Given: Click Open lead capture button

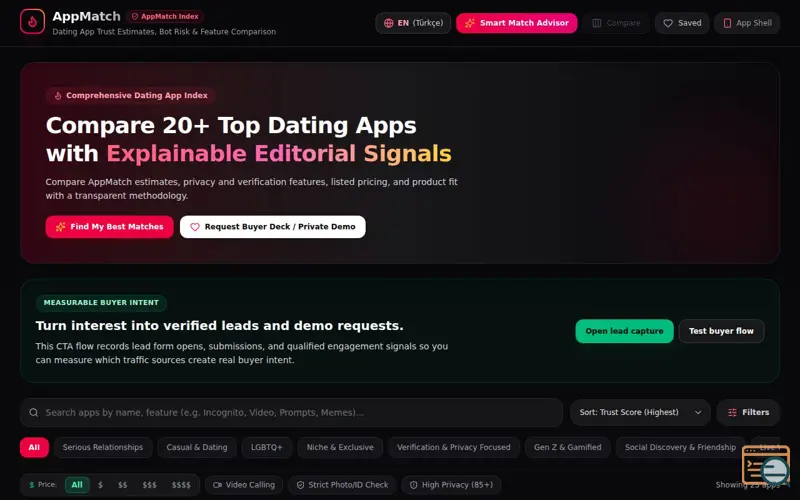Looking at the screenshot, I should (624, 331).
